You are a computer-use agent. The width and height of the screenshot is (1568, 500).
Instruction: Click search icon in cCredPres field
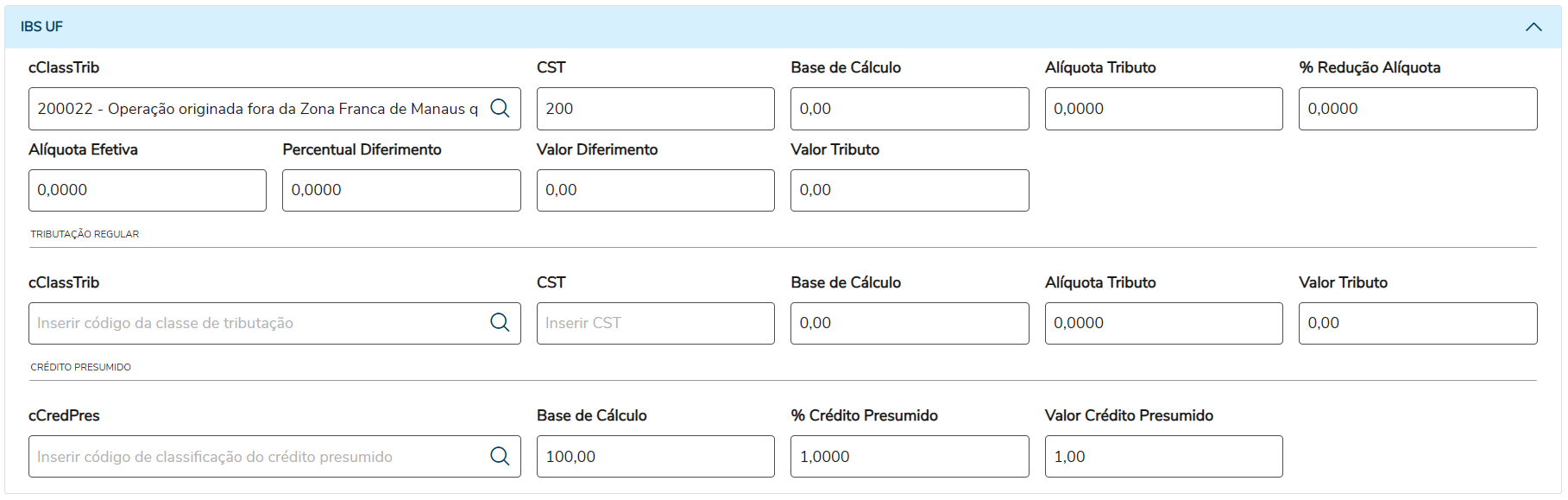coord(500,456)
